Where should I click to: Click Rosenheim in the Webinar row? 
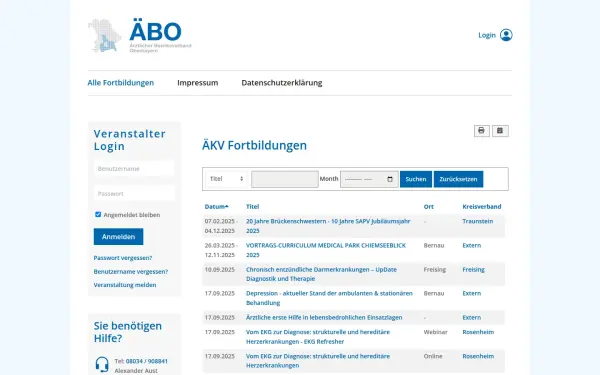(478, 332)
